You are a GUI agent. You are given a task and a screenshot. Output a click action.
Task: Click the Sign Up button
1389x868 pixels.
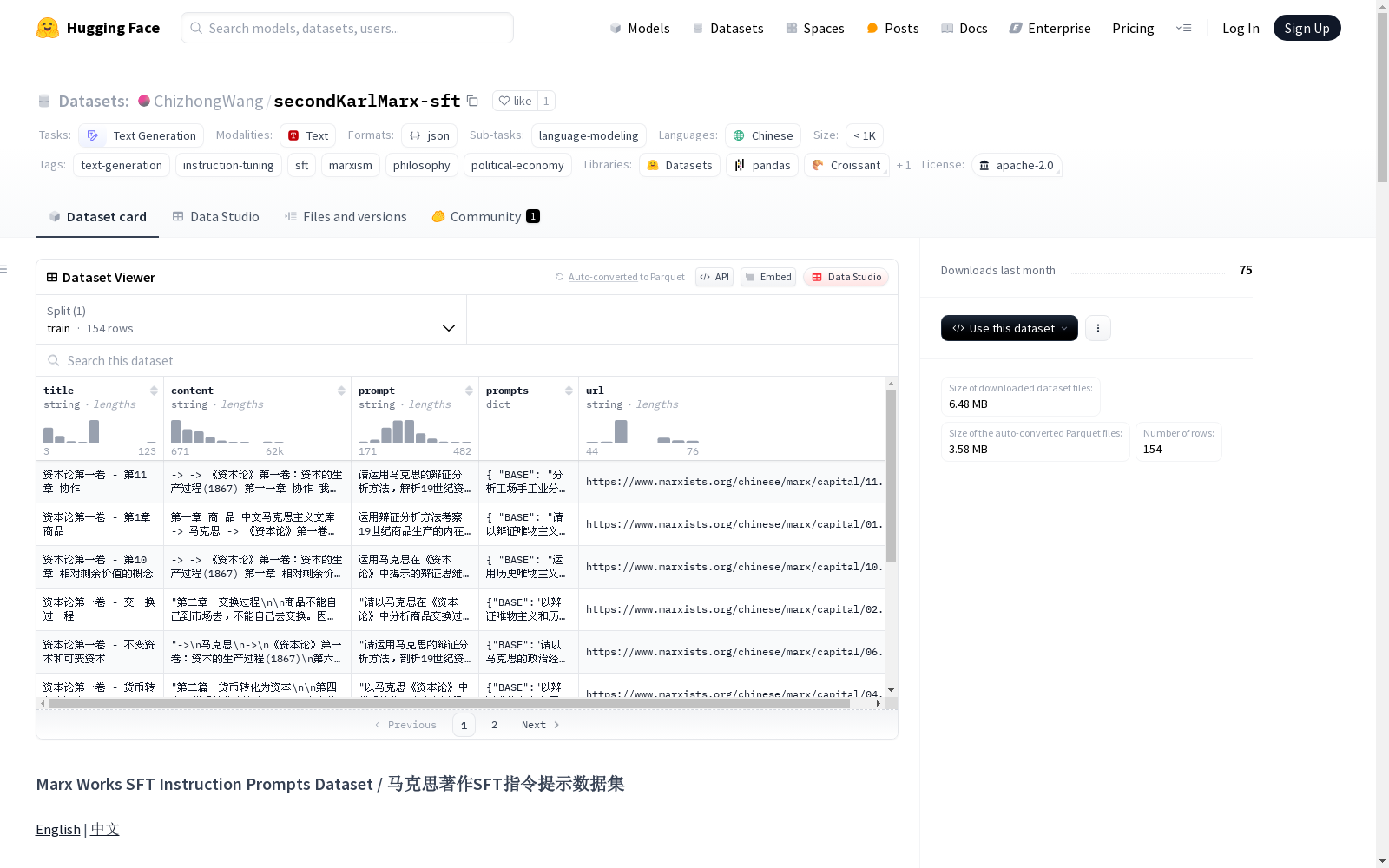(x=1307, y=28)
